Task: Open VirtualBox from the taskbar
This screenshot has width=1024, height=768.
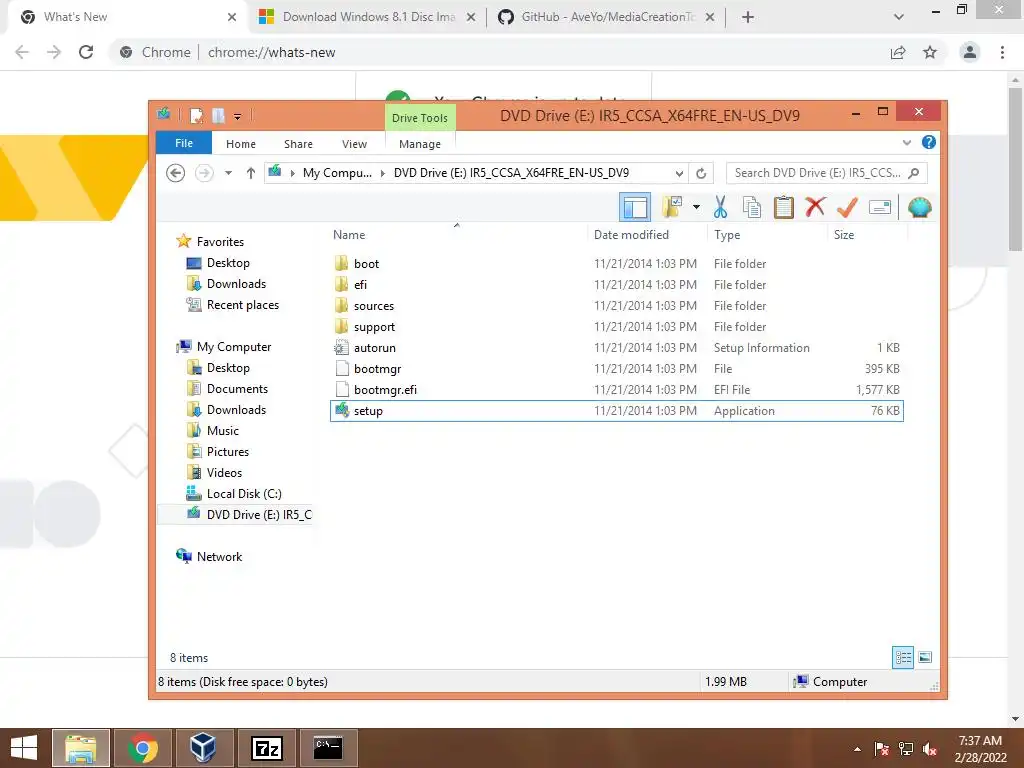Action: tap(203, 748)
